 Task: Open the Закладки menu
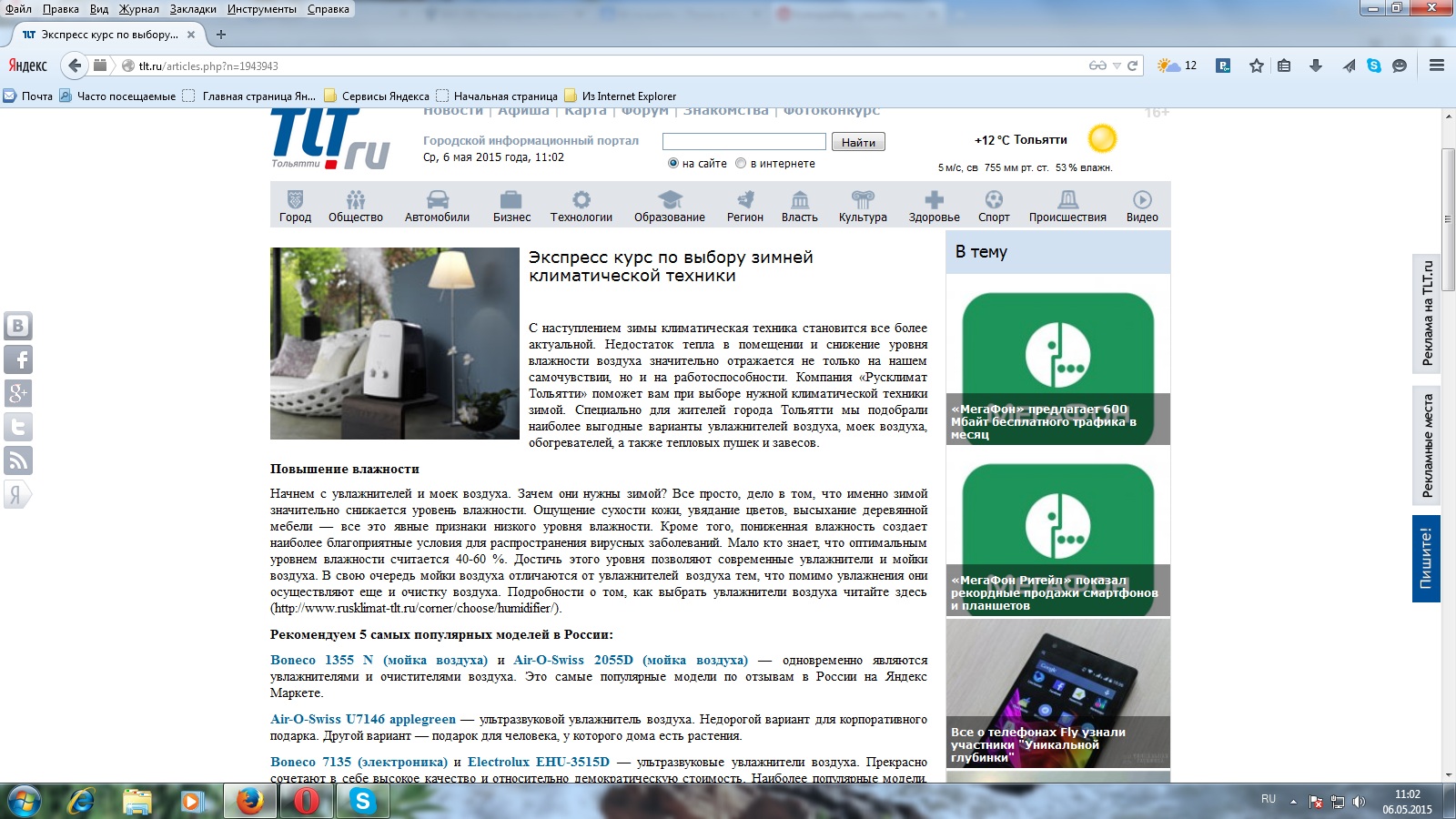193,9
